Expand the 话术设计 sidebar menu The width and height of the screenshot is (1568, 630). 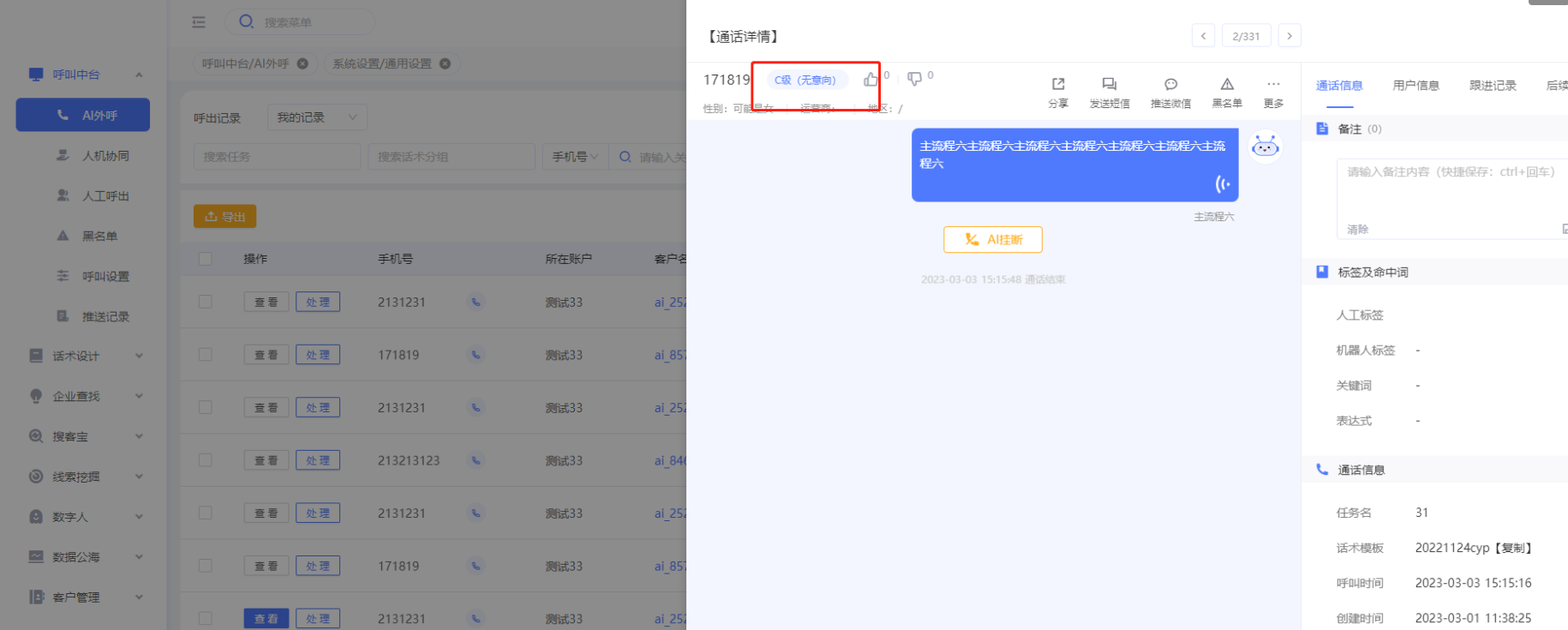(x=86, y=356)
